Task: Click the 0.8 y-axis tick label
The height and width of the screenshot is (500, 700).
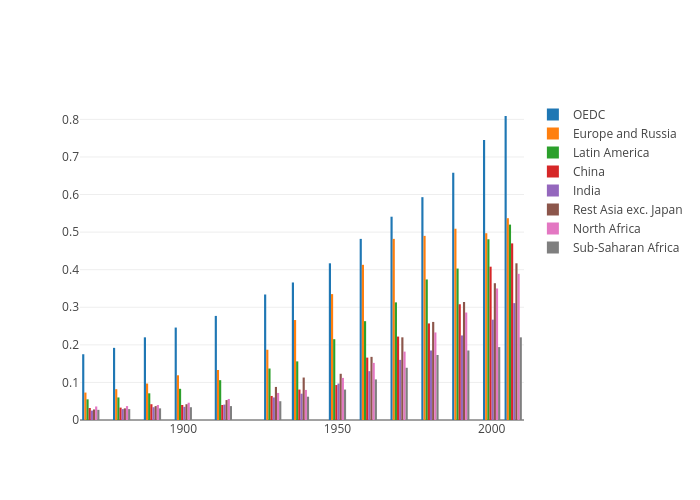Action: click(71, 119)
